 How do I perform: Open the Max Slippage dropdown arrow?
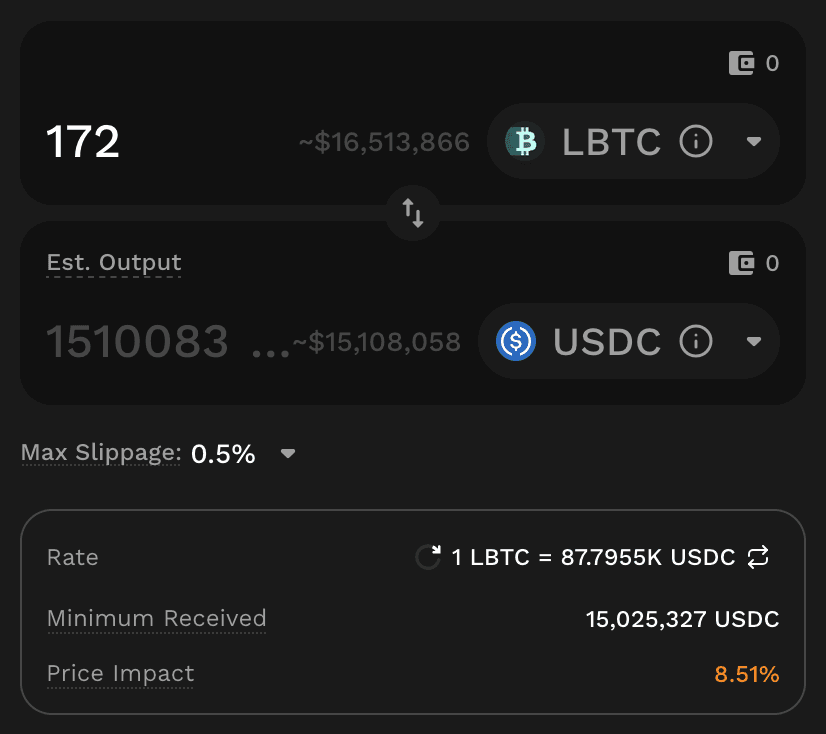[x=288, y=454]
